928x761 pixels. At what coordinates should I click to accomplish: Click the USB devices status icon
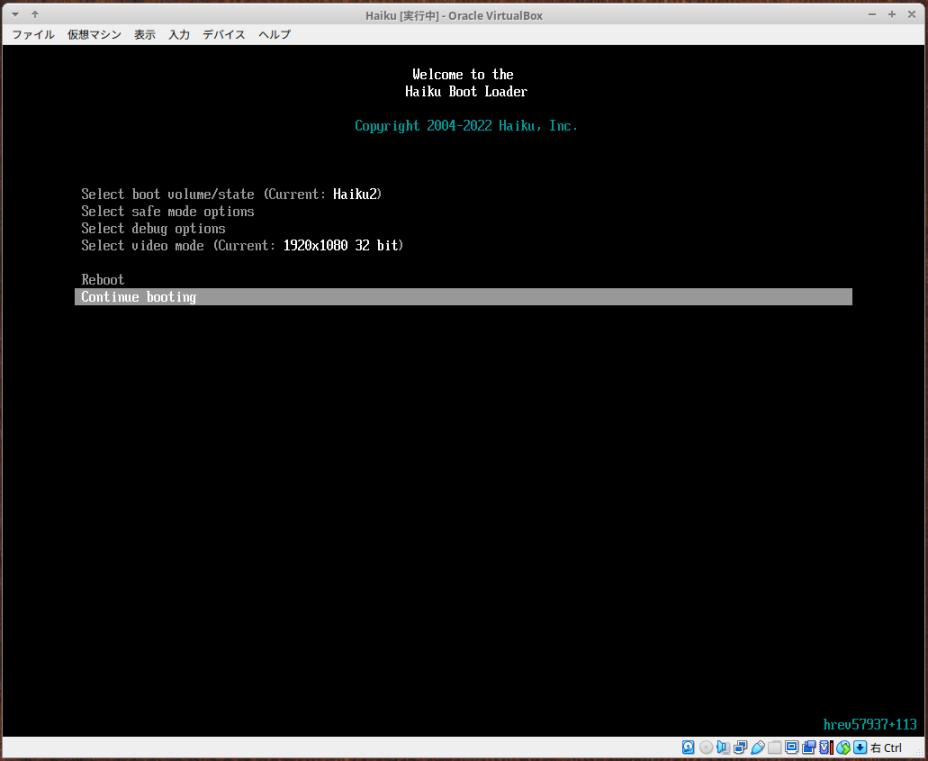pyautogui.click(x=758, y=747)
